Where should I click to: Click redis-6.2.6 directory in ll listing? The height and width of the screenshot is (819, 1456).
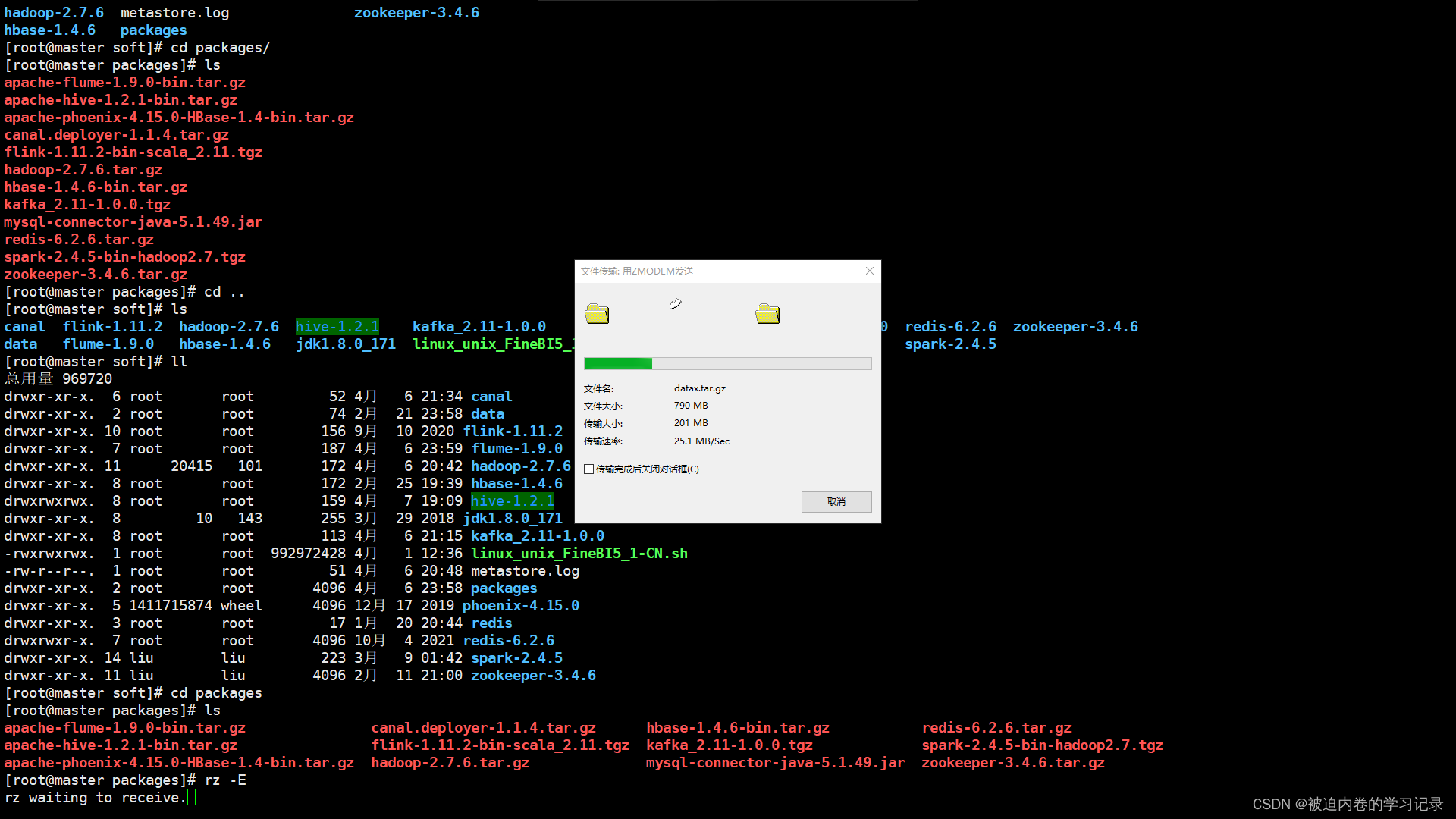(x=509, y=641)
